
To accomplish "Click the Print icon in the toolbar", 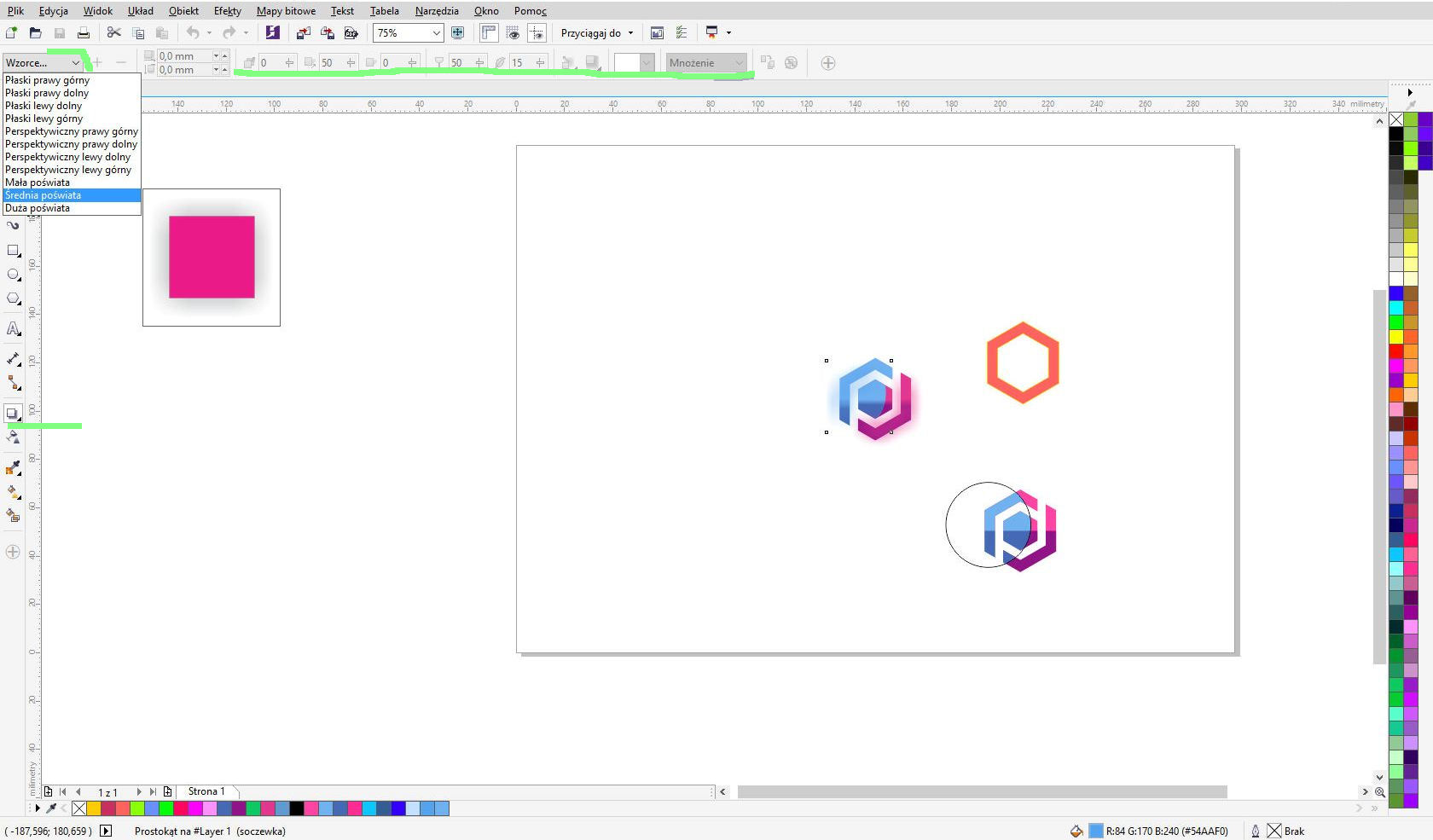I will pos(84,33).
